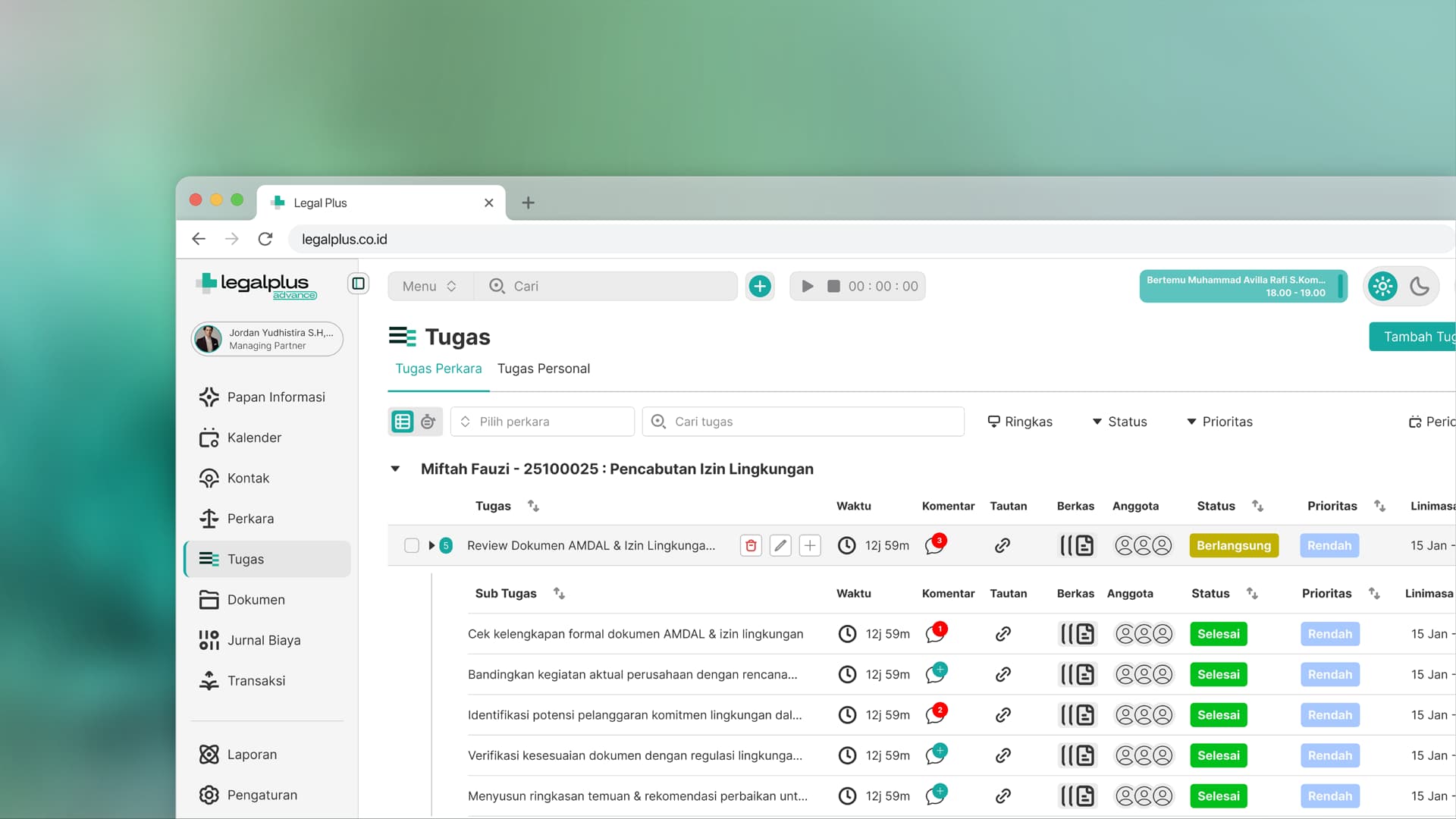Switch to table list view icon
Viewport: 1456px width, 819px height.
tap(403, 422)
